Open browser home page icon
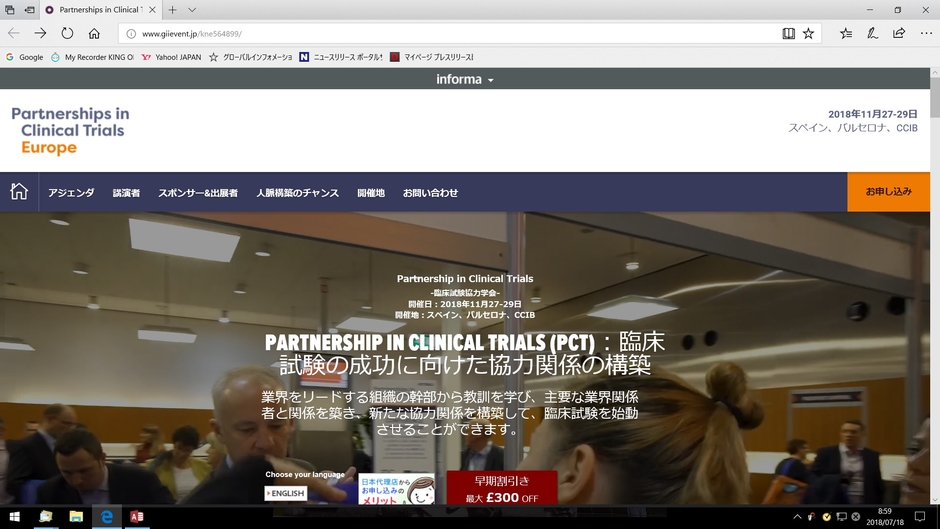 pos(94,34)
